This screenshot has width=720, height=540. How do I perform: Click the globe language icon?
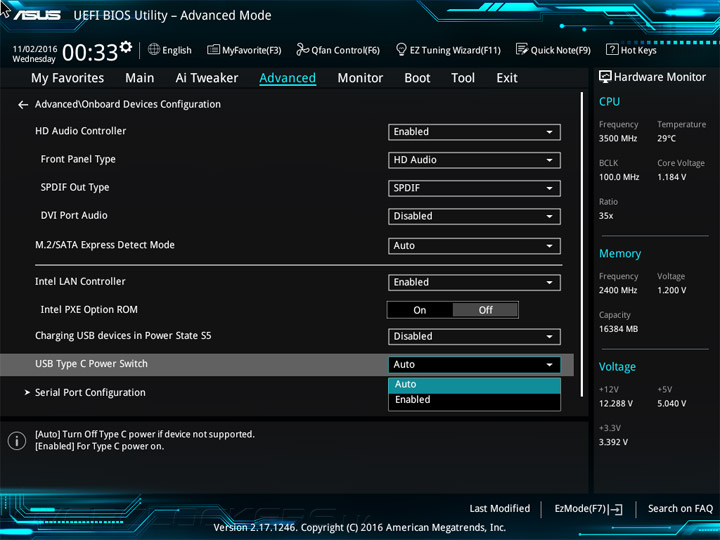154,49
